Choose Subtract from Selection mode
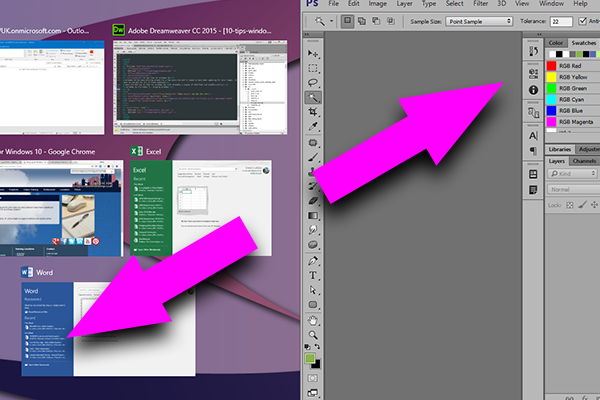Screen dimensions: 600x400 tap(376, 21)
